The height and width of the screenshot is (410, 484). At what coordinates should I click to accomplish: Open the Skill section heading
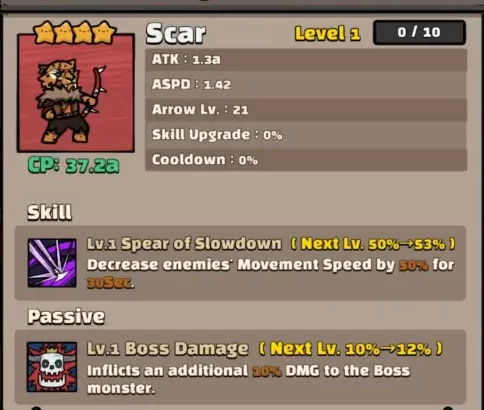(49, 212)
